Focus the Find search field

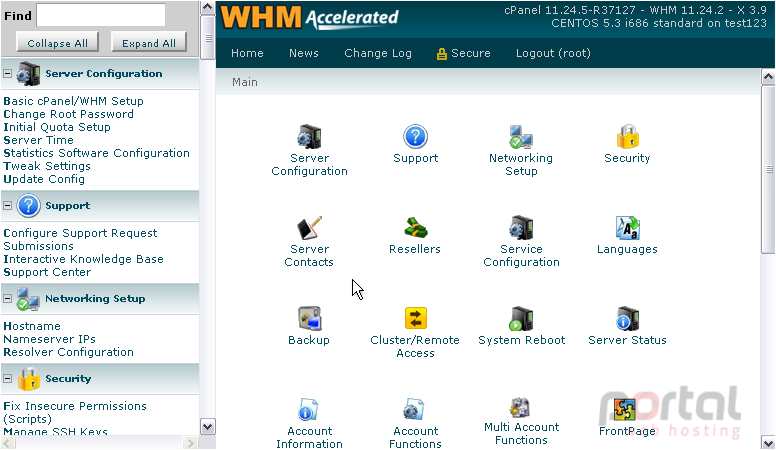point(101,15)
